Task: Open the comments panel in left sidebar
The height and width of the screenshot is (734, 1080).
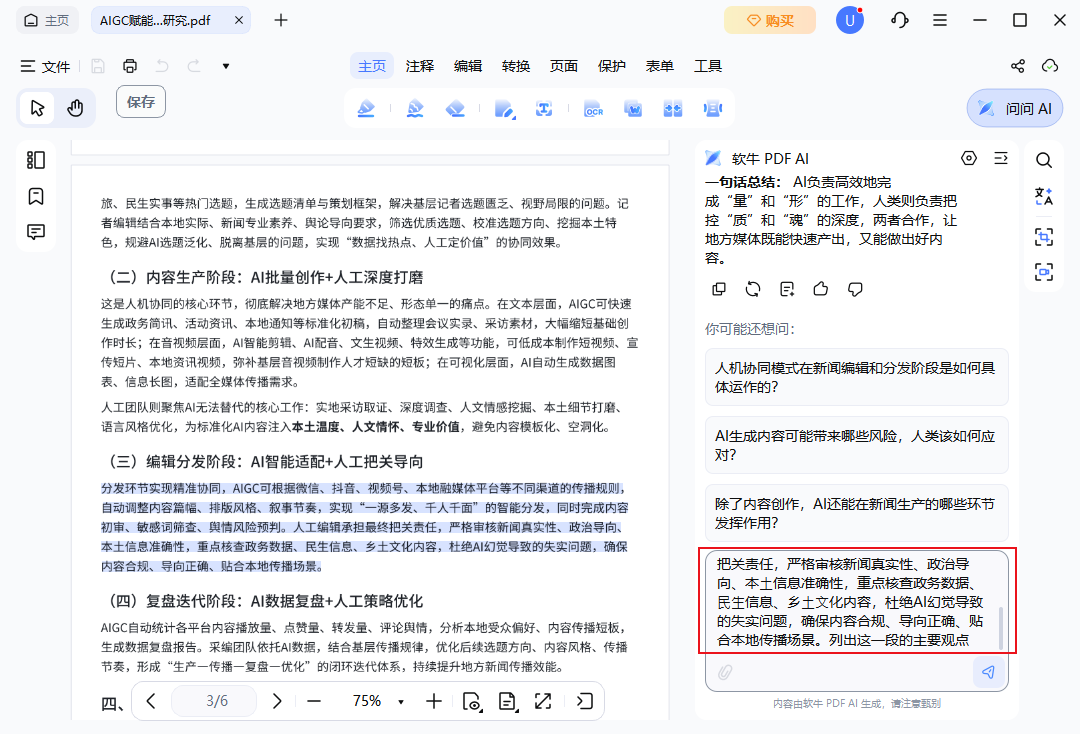Action: [36, 232]
